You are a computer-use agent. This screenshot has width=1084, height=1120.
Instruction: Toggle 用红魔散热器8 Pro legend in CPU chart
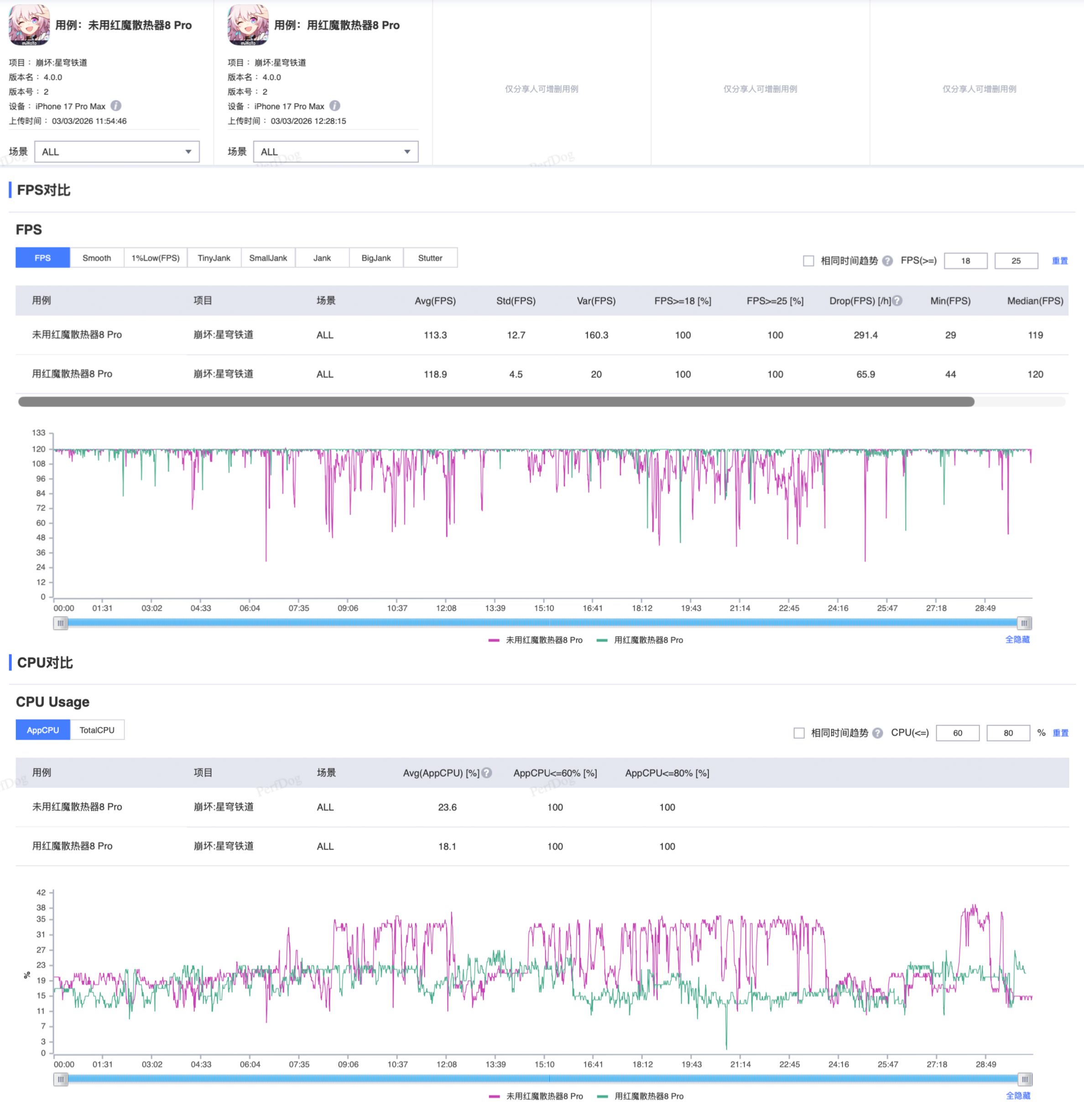(x=641, y=1096)
